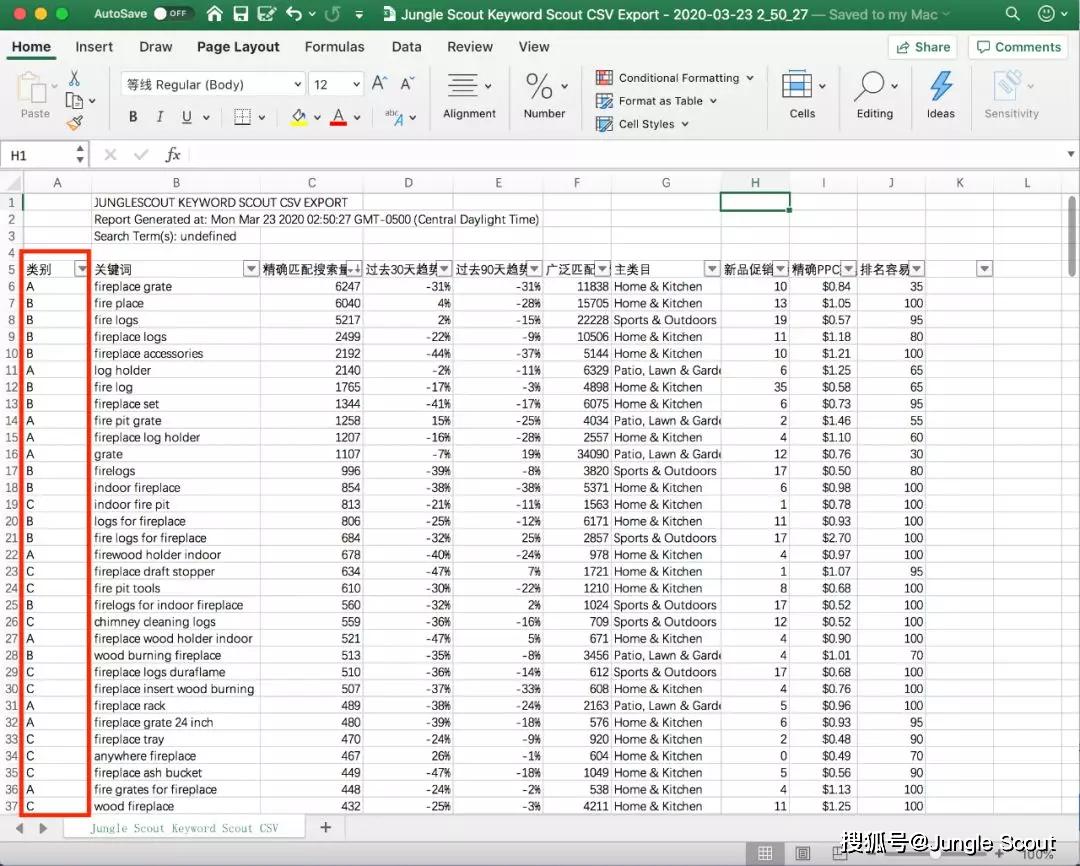1080x866 pixels.
Task: Click the select-all corner triangle
Action: coord(12,183)
